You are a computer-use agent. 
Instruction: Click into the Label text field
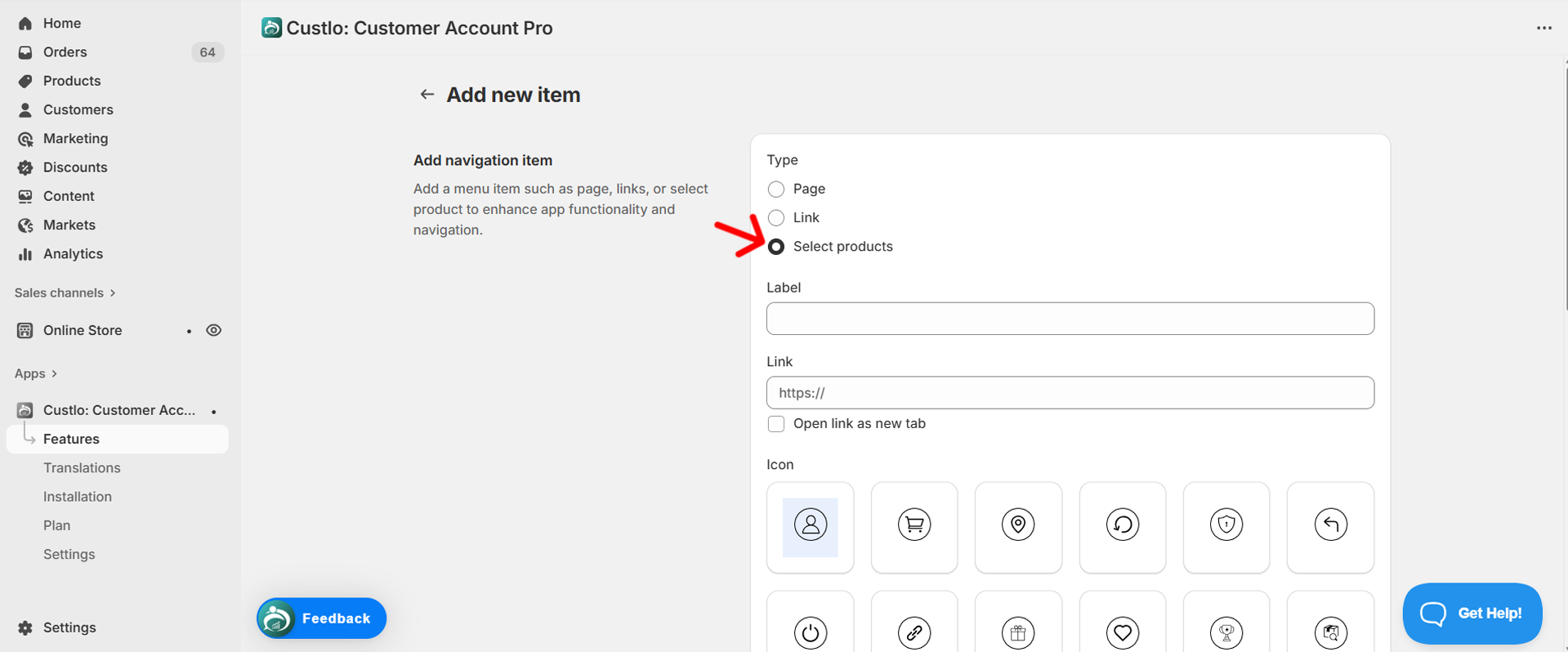[x=1070, y=319]
